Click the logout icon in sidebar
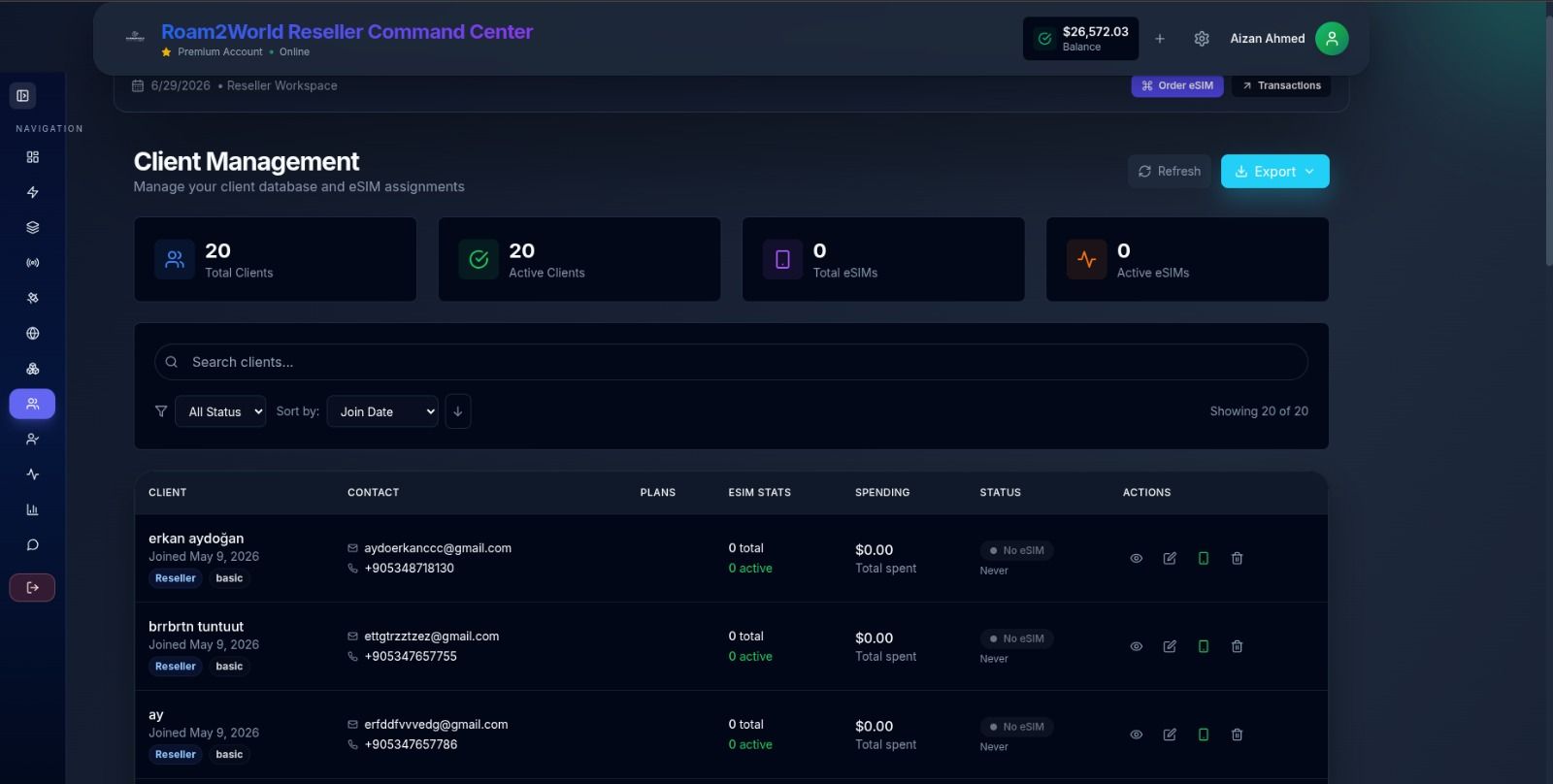 coord(33,587)
